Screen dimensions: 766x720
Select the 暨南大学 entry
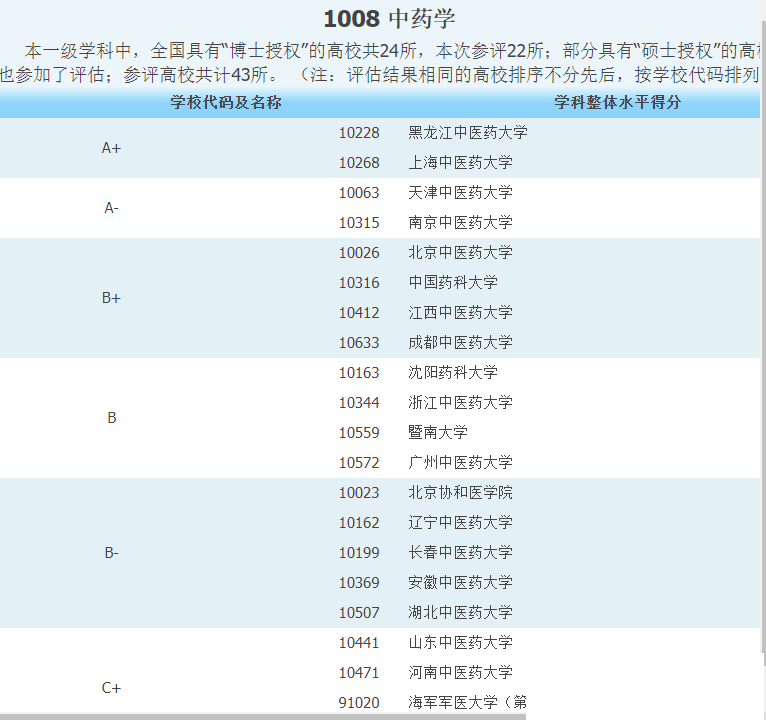pyautogui.click(x=438, y=433)
